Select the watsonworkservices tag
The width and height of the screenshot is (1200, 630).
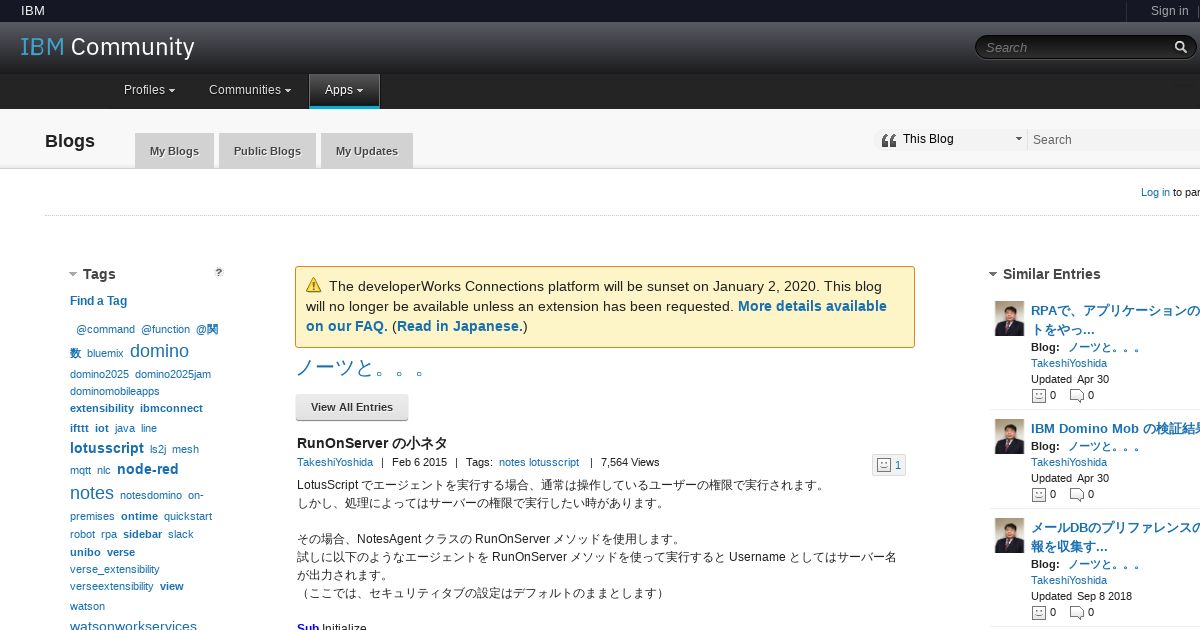133,626
